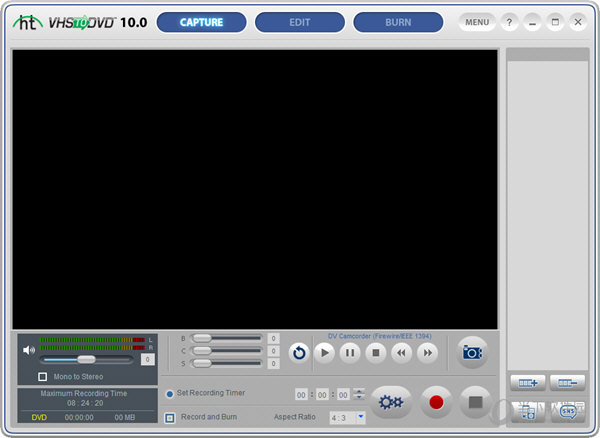
Task: Open the MENU button
Action: (x=477, y=22)
